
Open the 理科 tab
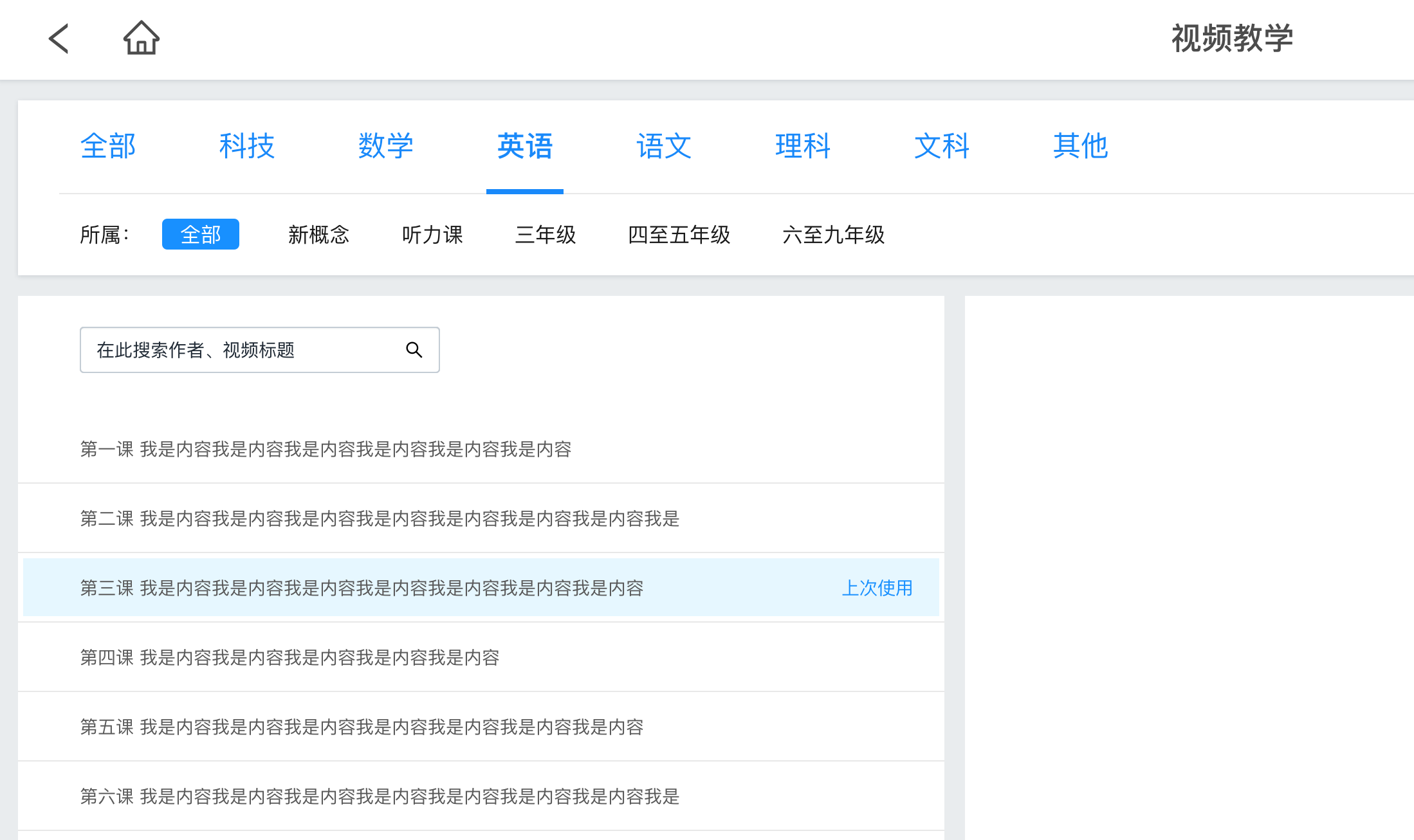point(803,147)
